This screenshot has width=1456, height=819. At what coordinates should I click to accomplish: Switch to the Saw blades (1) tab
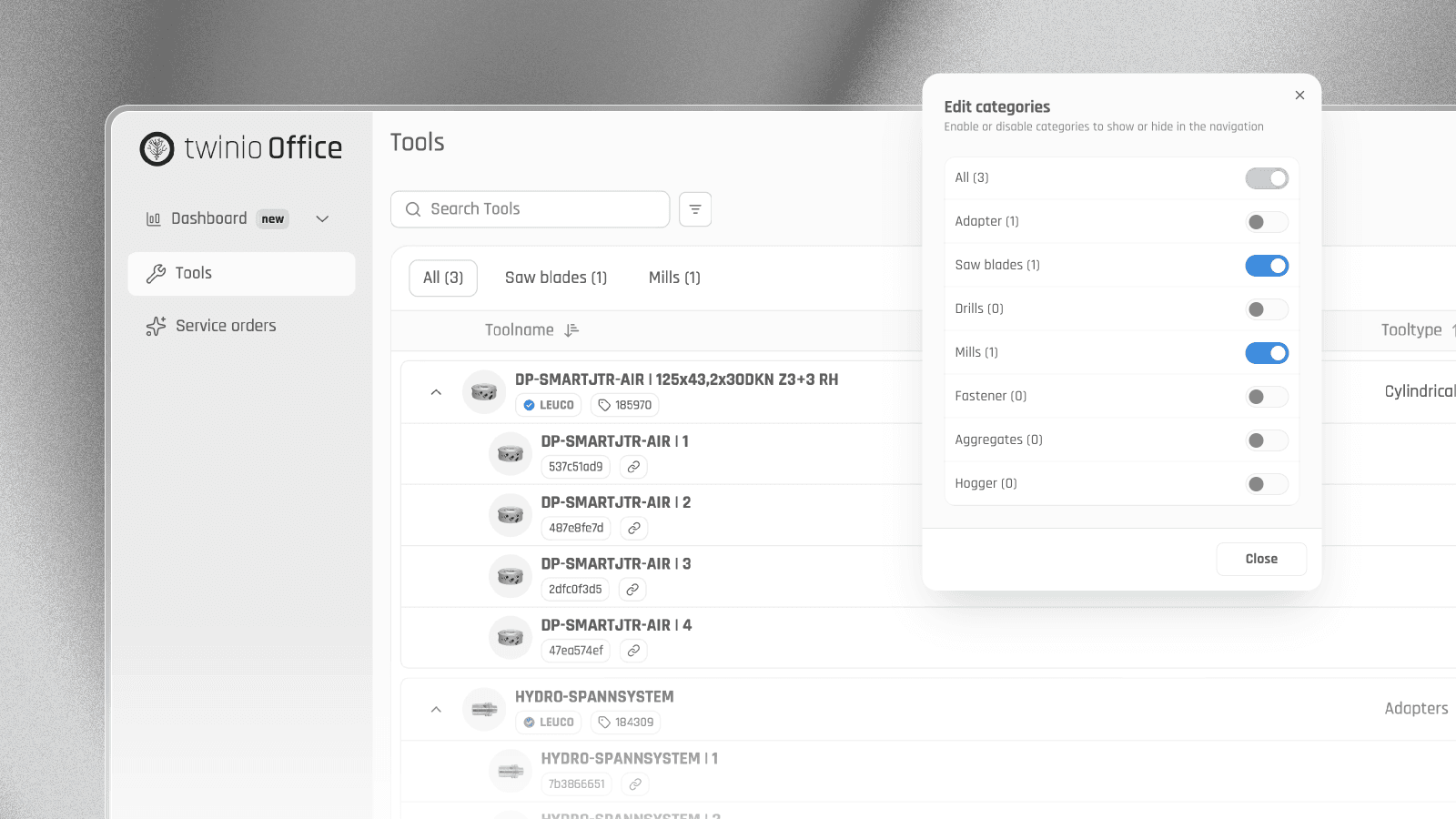(556, 278)
